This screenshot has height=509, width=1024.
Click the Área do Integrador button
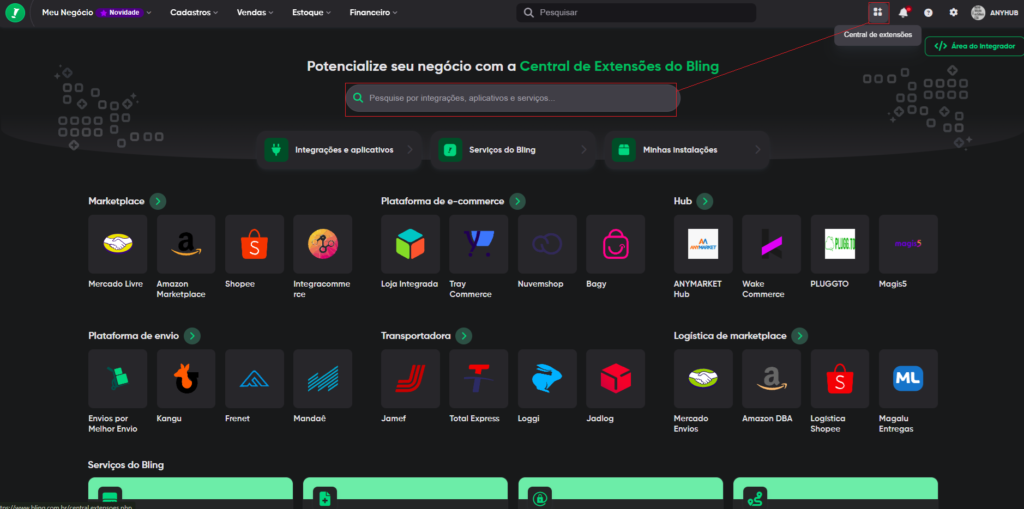(x=974, y=46)
